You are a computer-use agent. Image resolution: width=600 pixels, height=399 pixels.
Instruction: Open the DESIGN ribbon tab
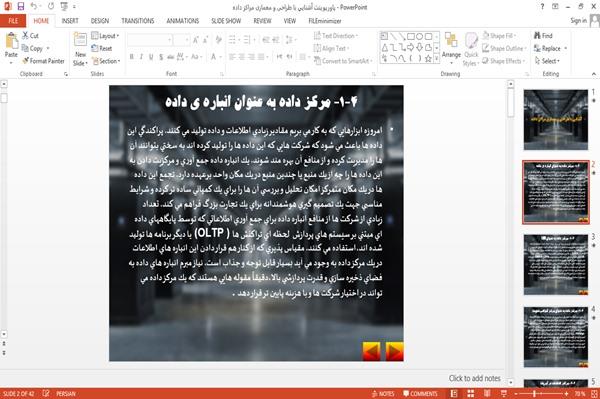pos(100,21)
